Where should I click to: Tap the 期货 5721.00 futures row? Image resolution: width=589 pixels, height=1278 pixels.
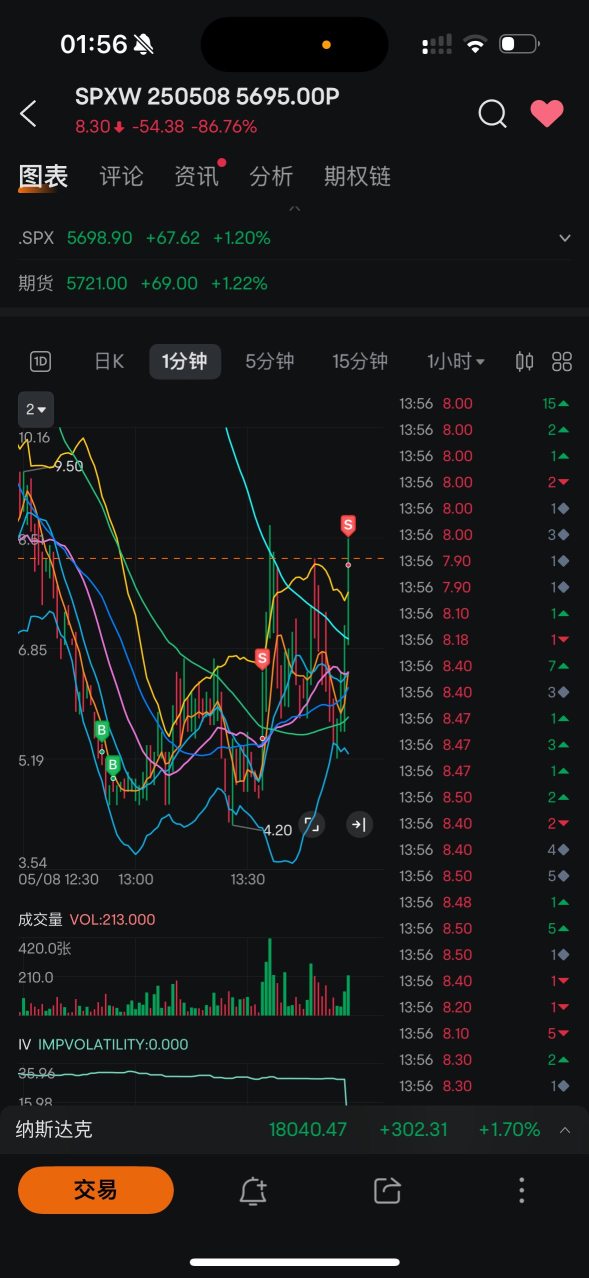tap(294, 284)
